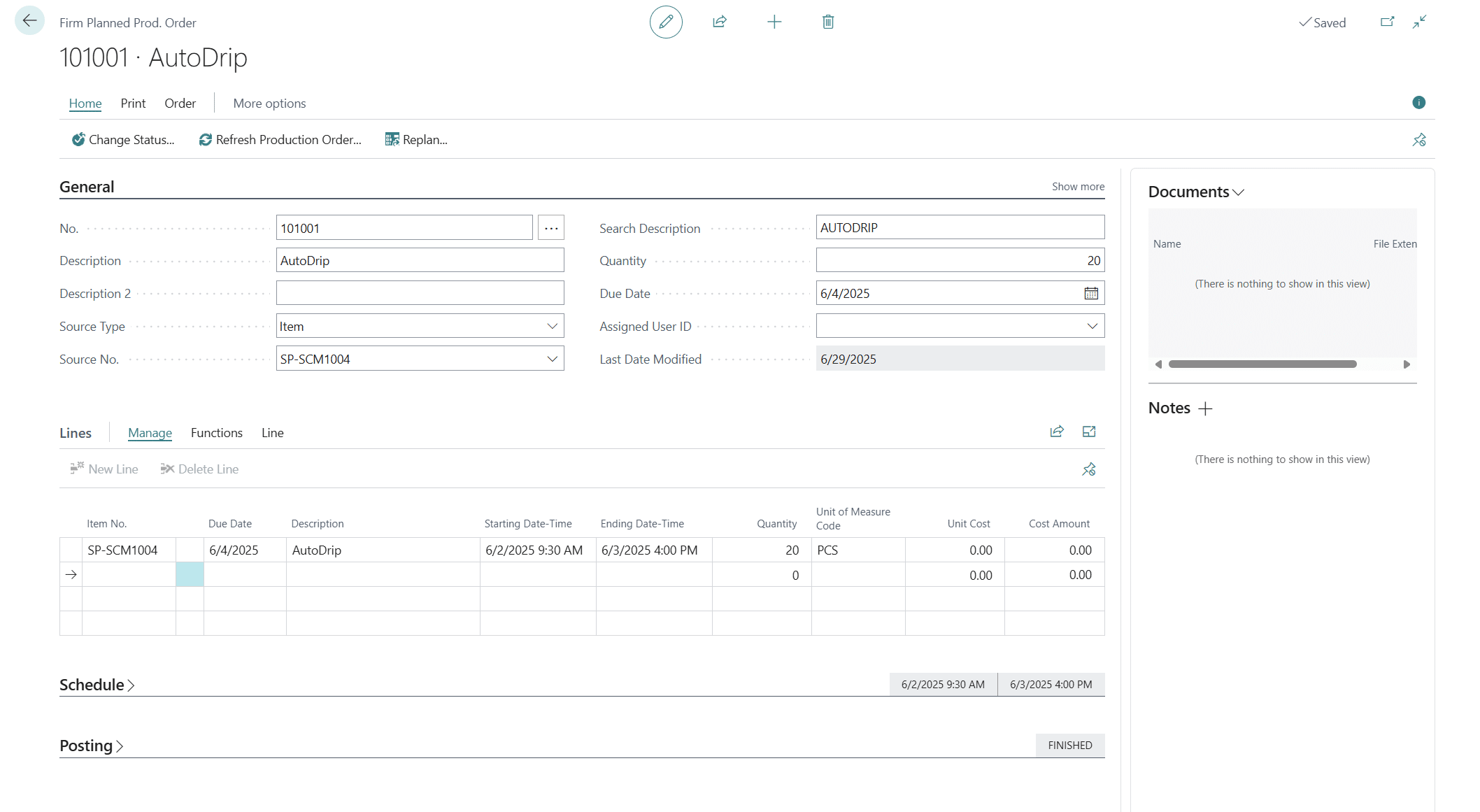This screenshot has height=812, width=1480.
Task: Click the share icon in header
Action: pyautogui.click(x=719, y=22)
